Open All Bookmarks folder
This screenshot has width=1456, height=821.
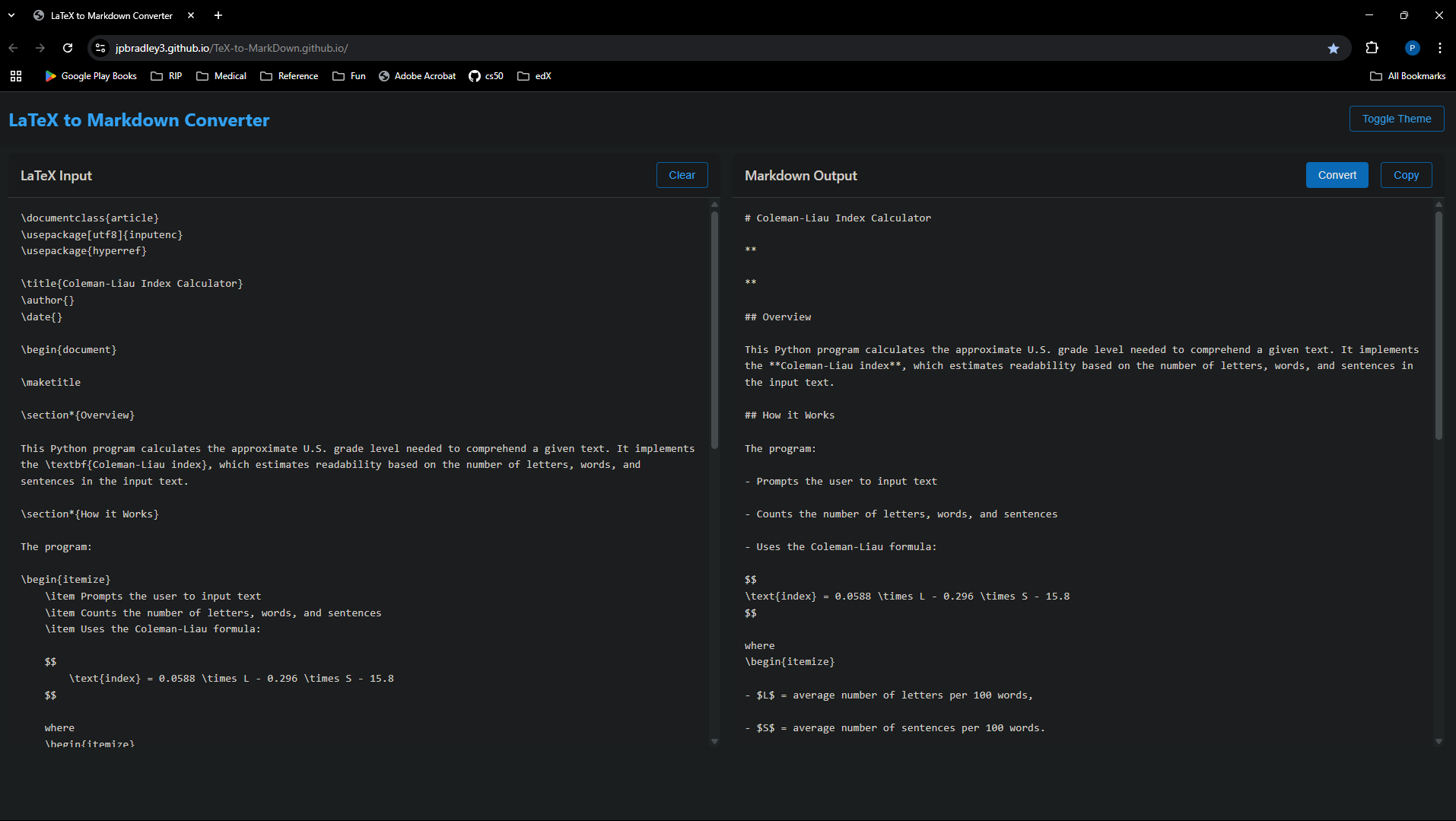click(1407, 76)
